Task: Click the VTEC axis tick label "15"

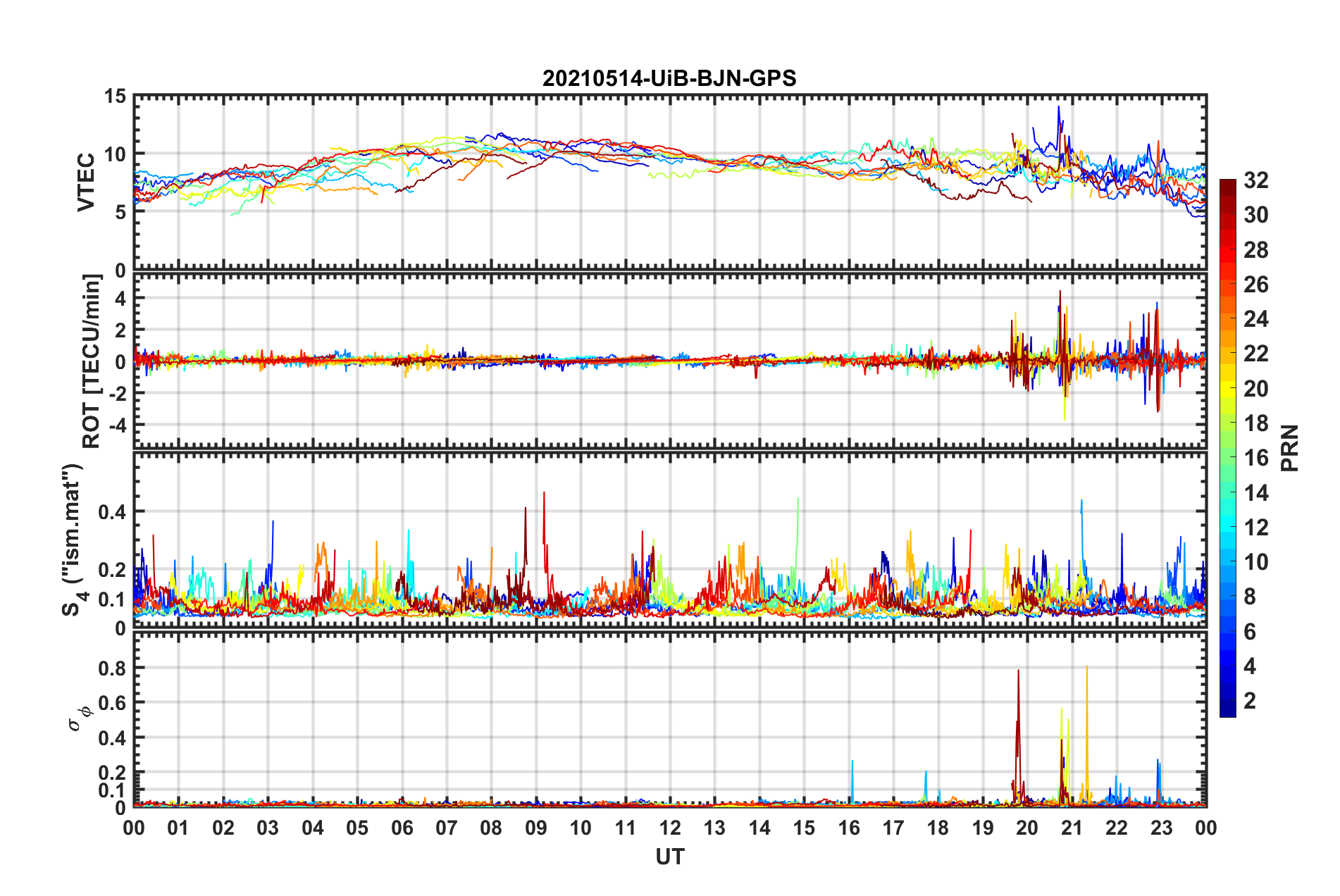Action: pyautogui.click(x=115, y=97)
